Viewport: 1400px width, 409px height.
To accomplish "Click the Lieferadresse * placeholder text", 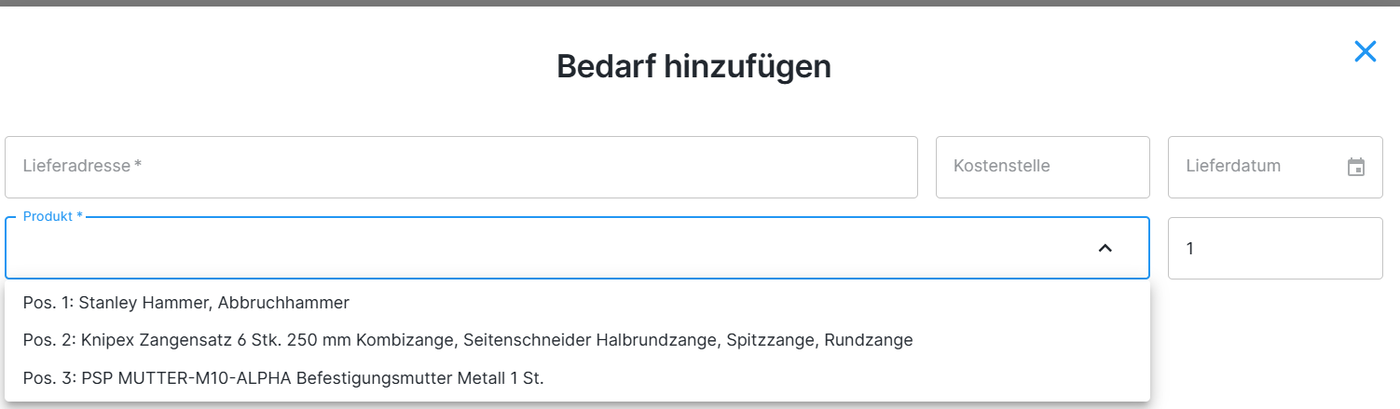I will 82,166.
